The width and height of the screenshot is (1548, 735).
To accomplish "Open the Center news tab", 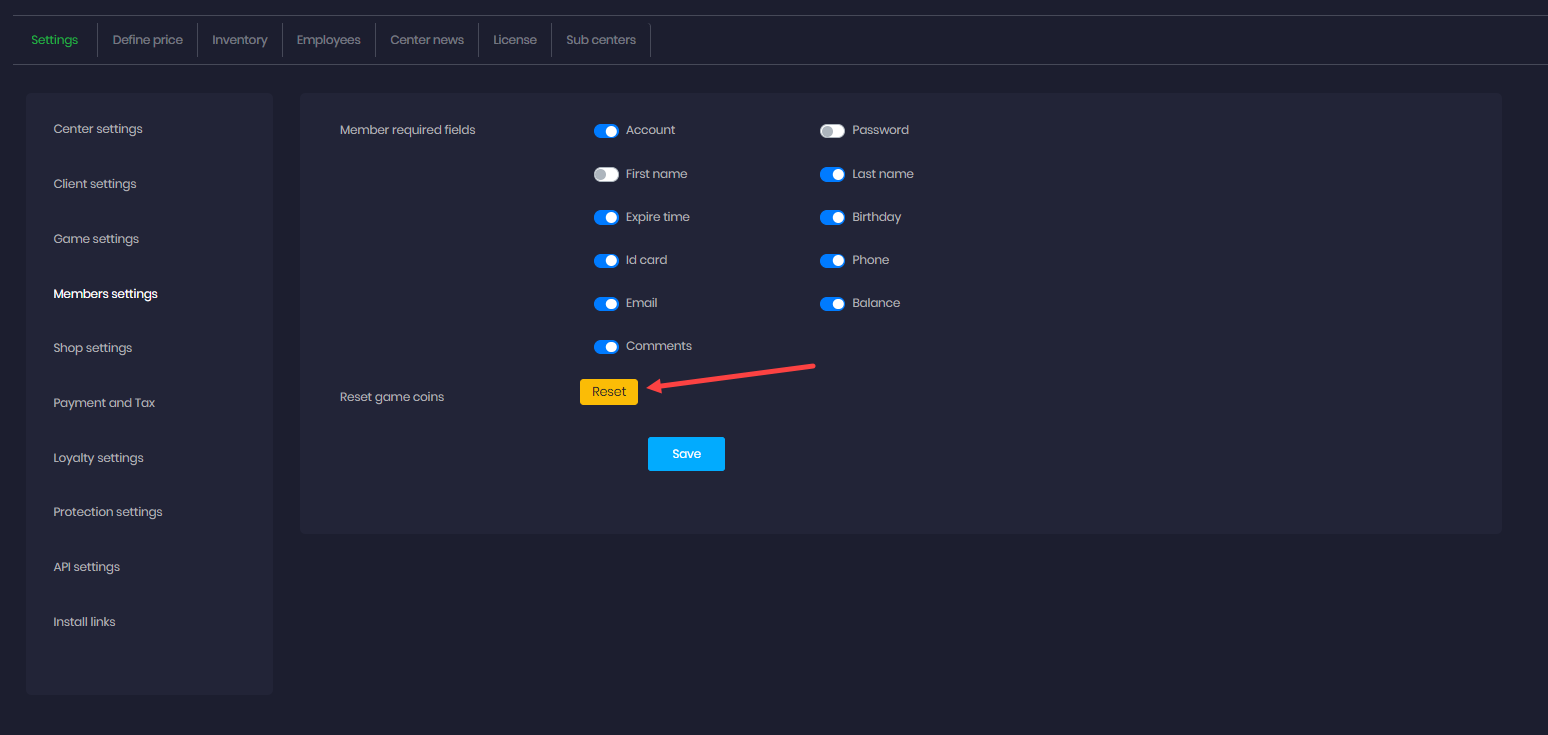I will coord(427,40).
